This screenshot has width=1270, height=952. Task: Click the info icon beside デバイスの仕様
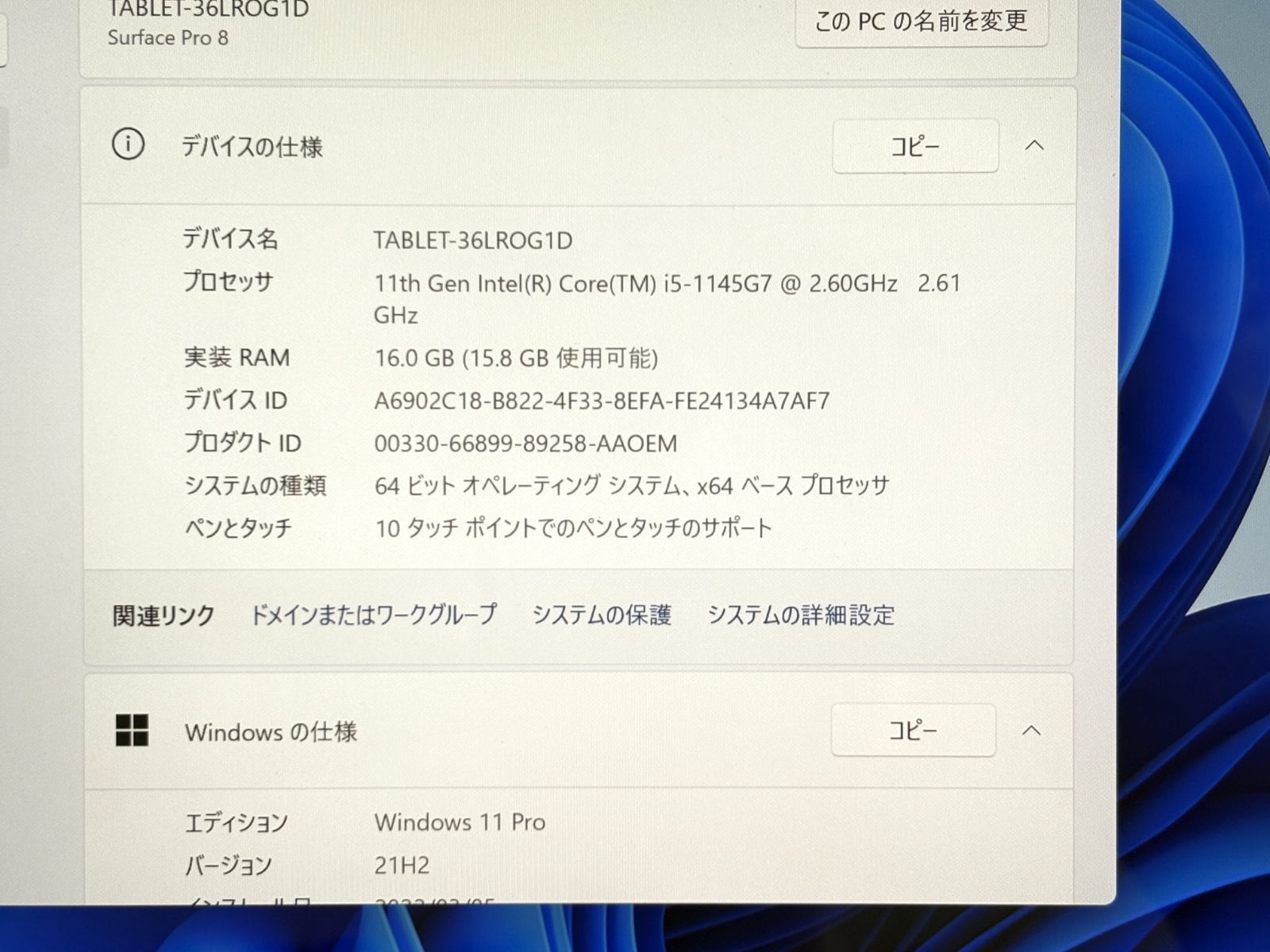point(128,145)
